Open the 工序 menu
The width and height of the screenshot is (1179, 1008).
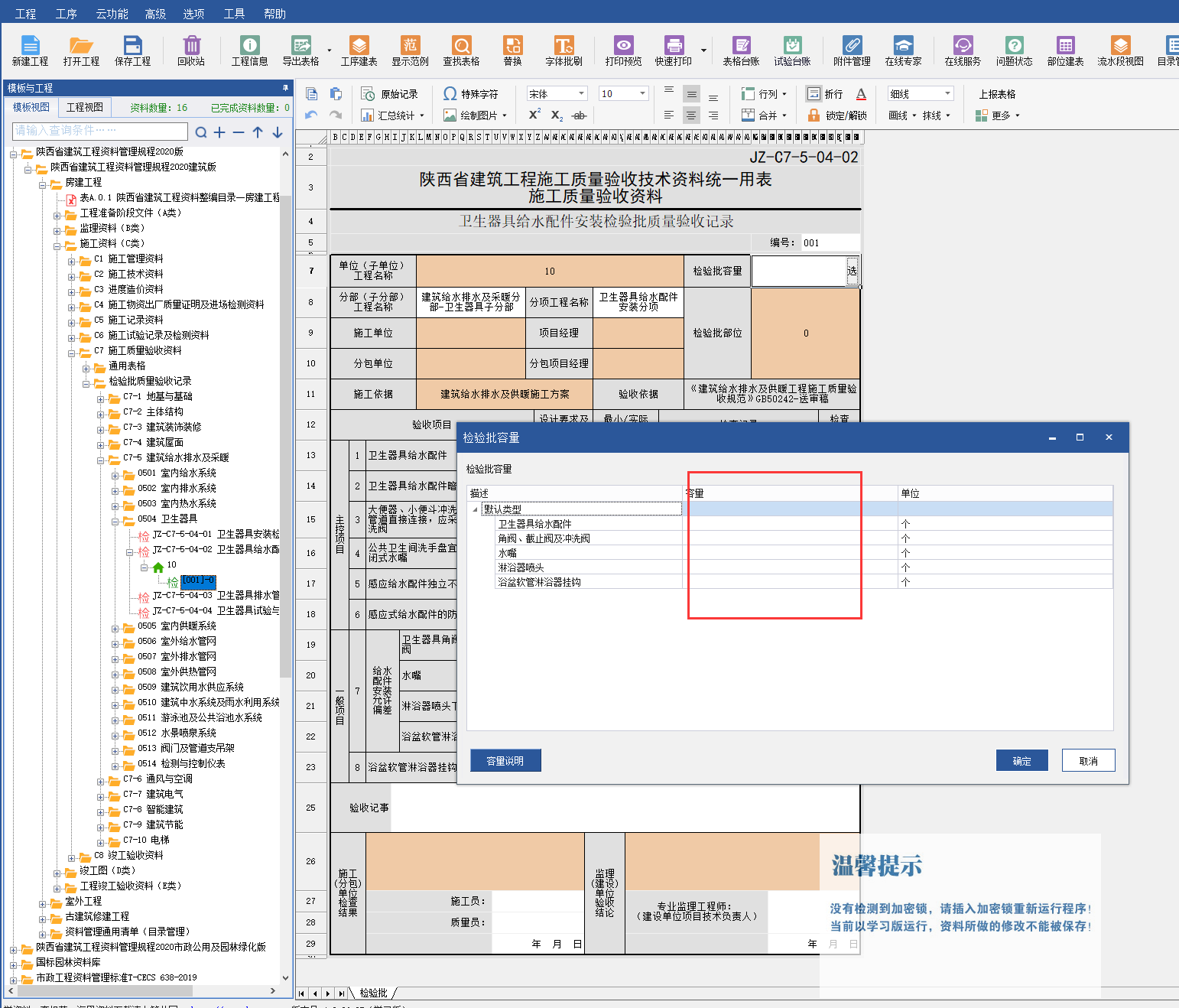tap(66, 14)
